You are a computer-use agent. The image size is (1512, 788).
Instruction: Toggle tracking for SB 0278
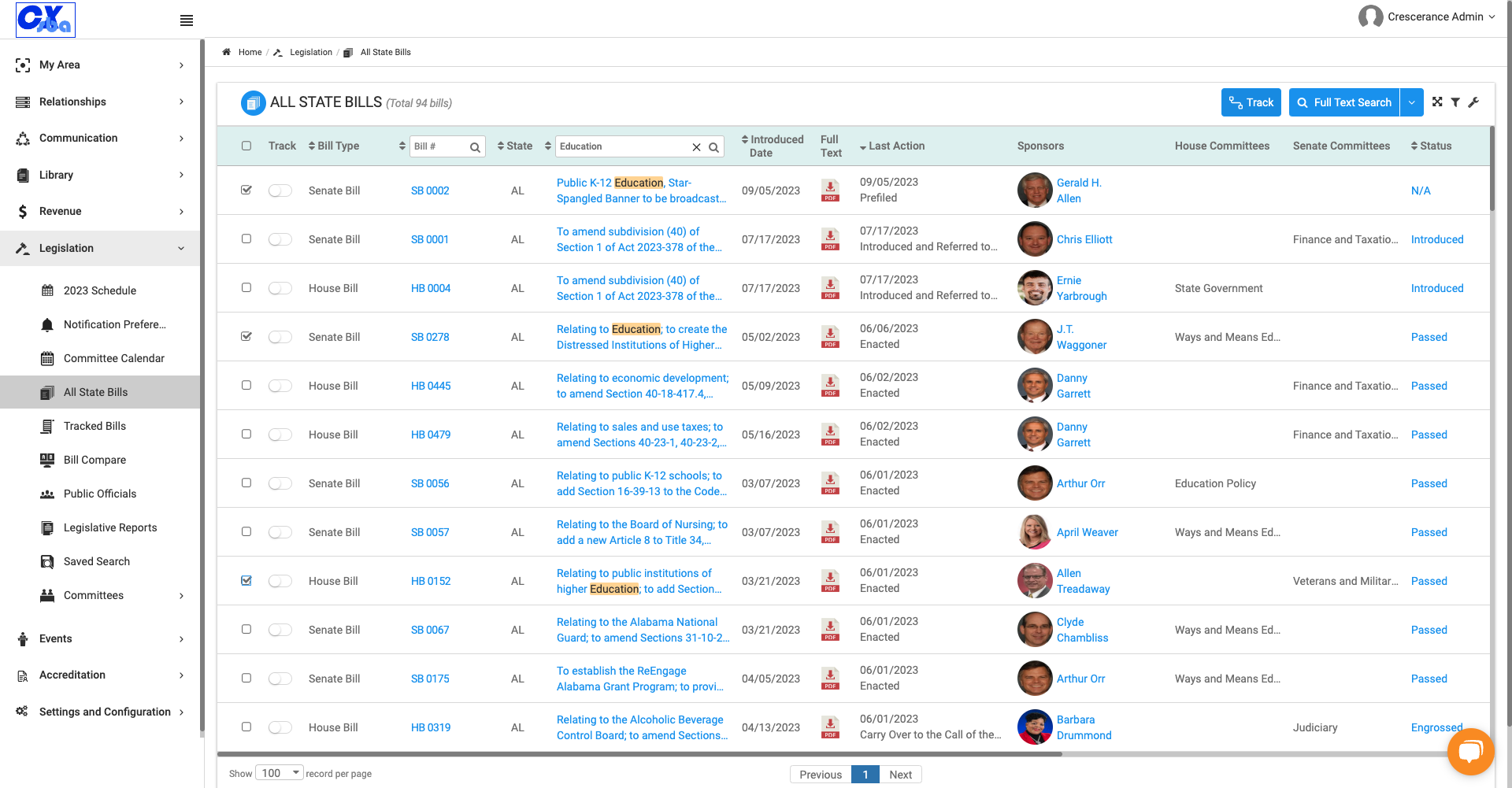(x=280, y=337)
